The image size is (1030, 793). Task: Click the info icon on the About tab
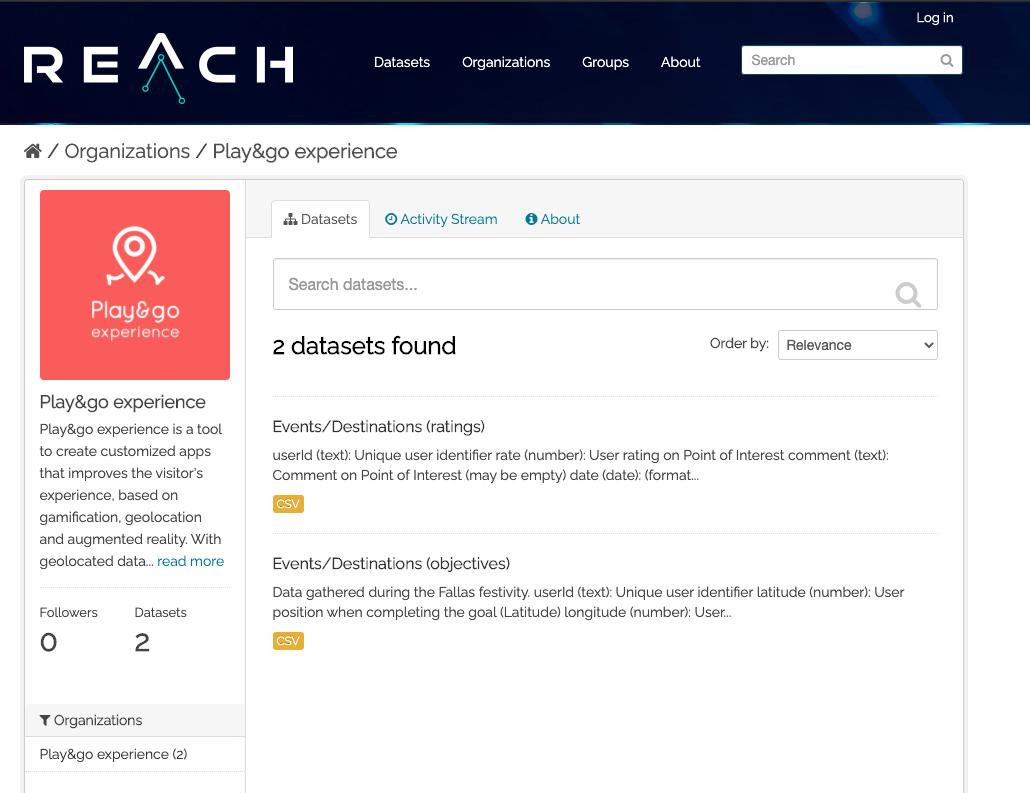tap(530, 218)
